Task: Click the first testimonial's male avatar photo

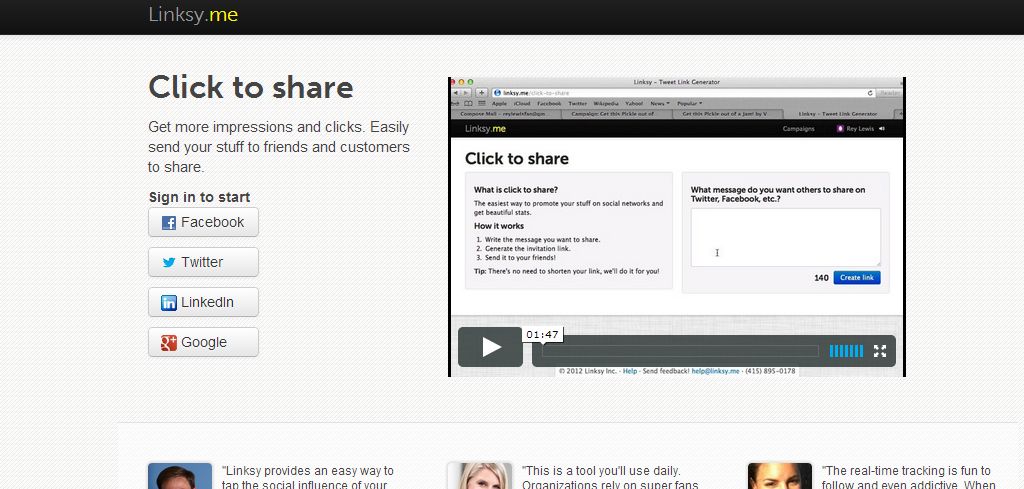Action: pyautogui.click(x=180, y=476)
